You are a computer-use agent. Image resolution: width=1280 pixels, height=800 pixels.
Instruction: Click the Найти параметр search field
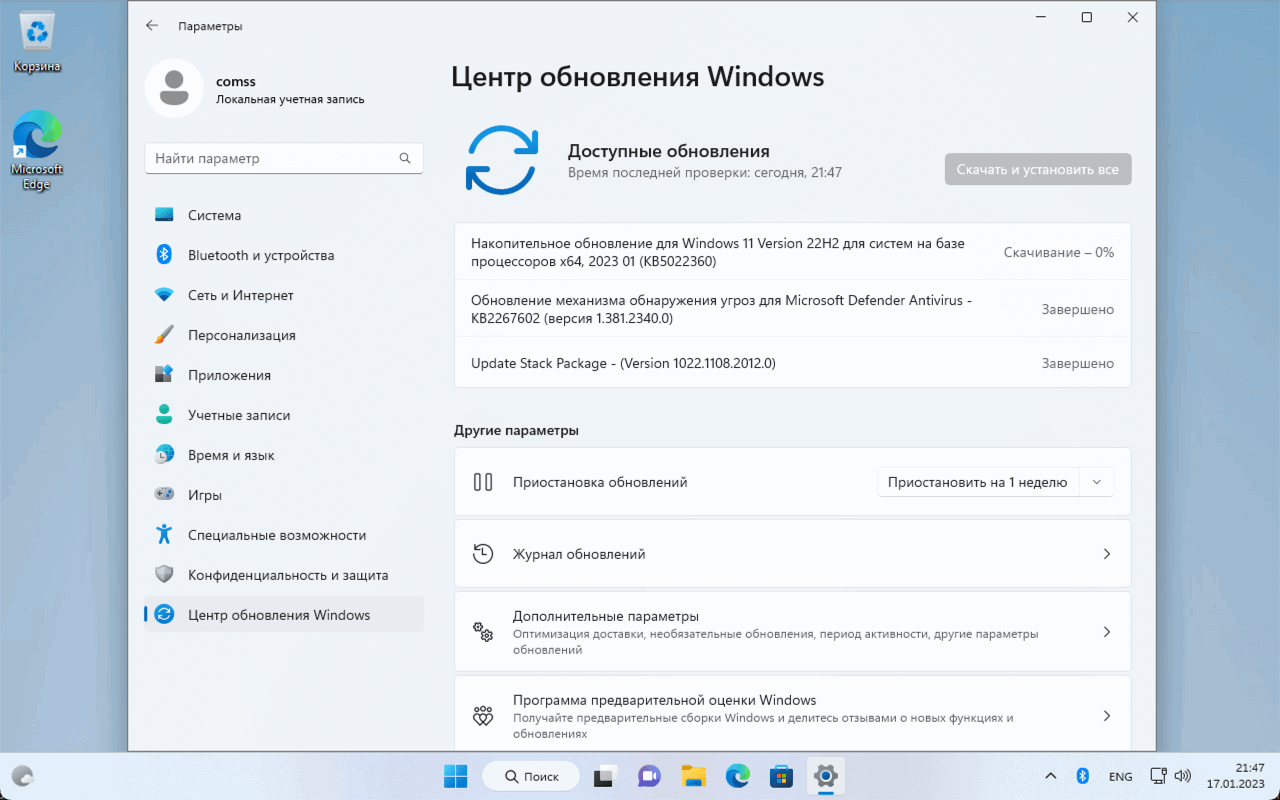284,158
